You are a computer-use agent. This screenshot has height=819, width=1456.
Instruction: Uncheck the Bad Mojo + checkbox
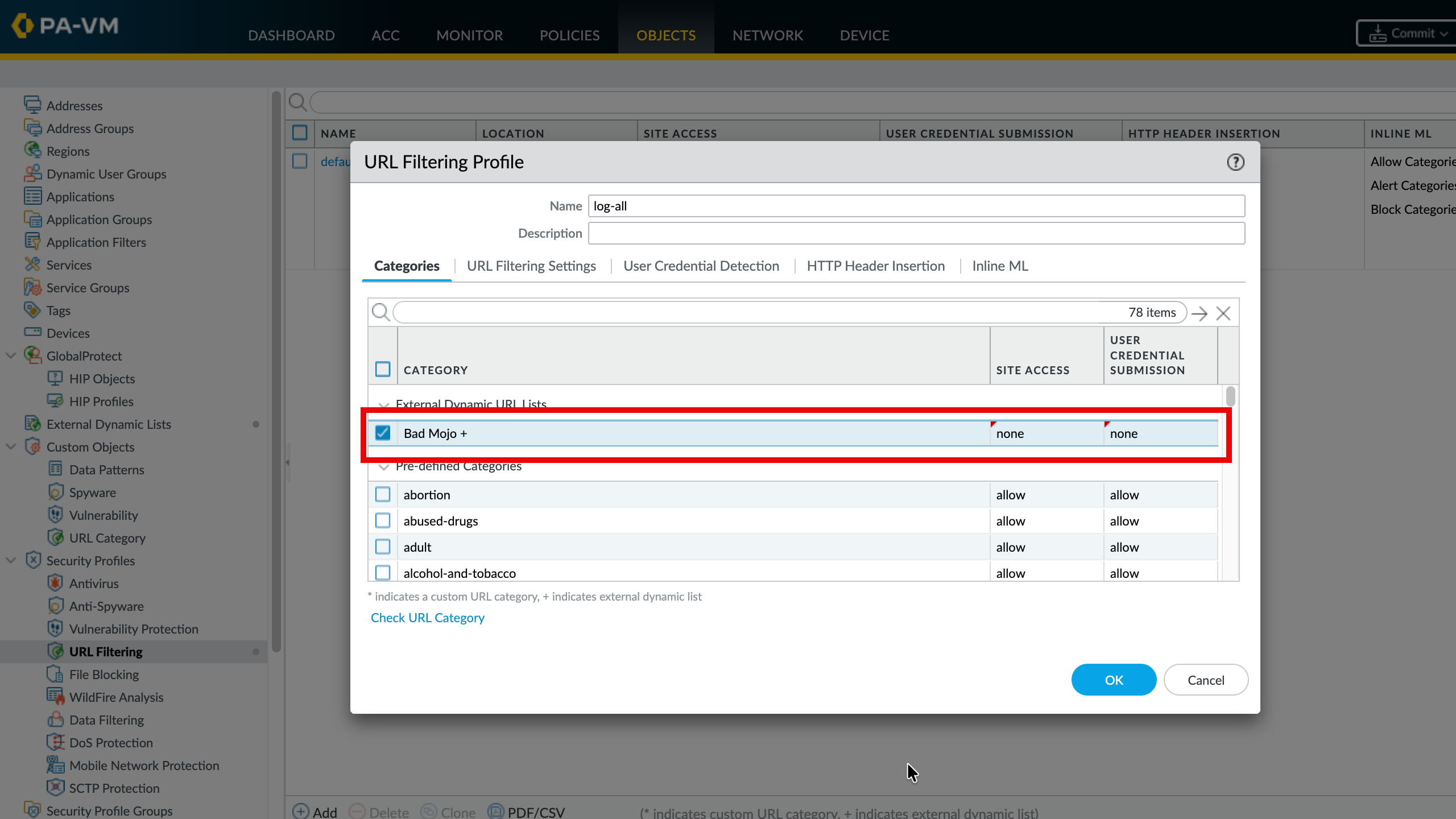pos(383,433)
